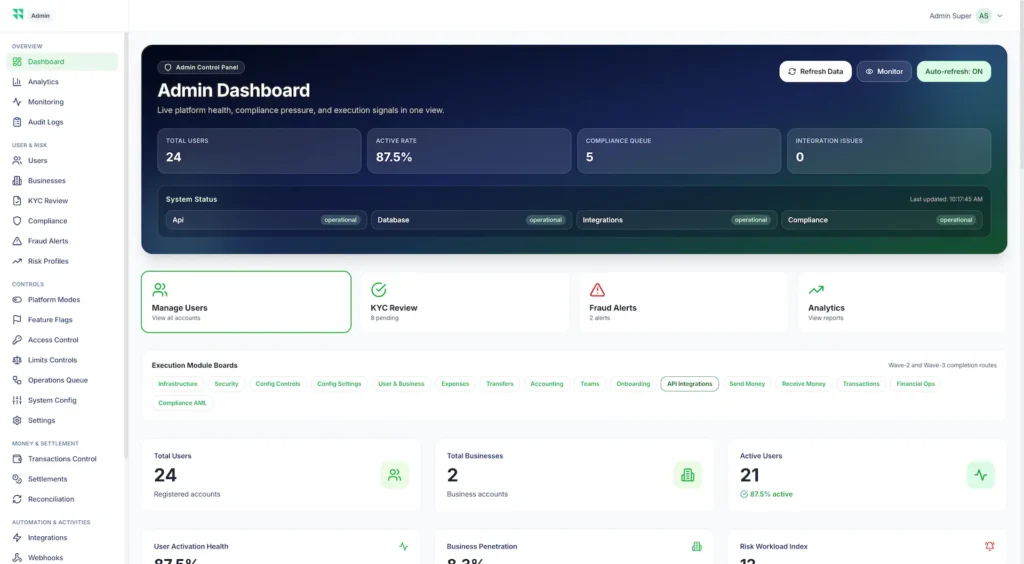Select the Financial Ops module chip
Image resolution: width=1024 pixels, height=564 pixels.
click(x=916, y=384)
